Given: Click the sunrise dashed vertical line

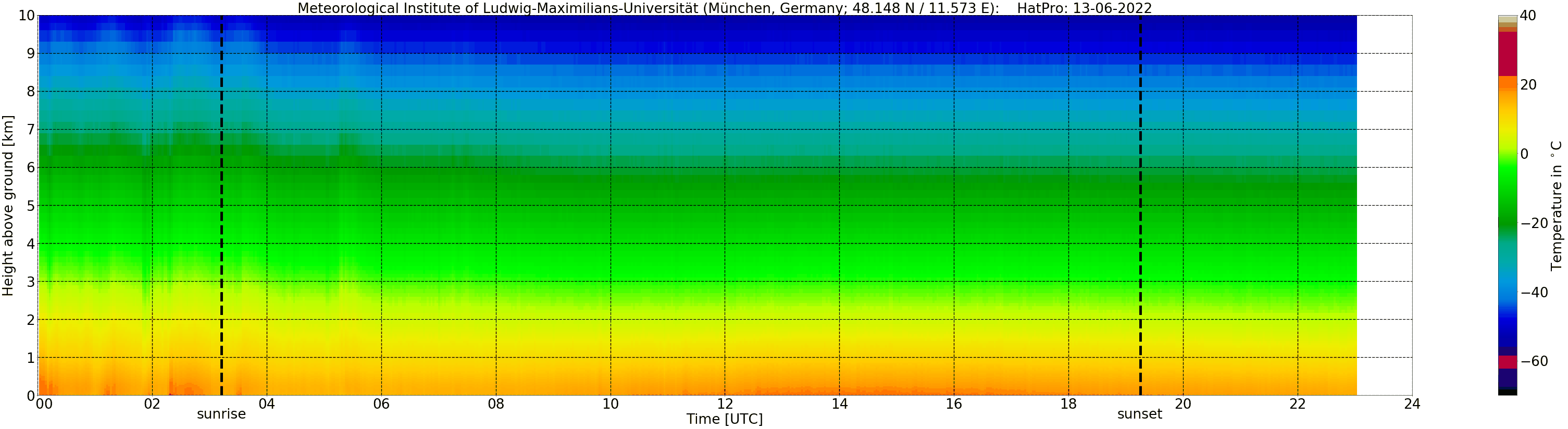Looking at the screenshot, I should click(x=221, y=205).
